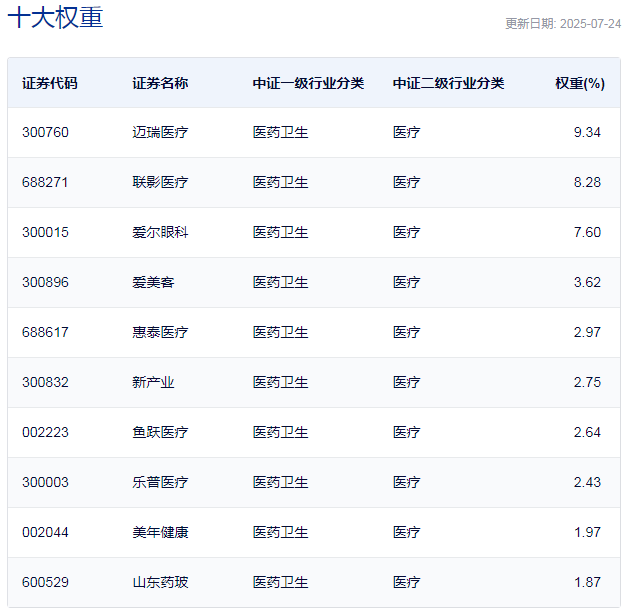Viewport: 629px width, 613px height.
Task: Click weight value 2.43
Action: (x=587, y=482)
